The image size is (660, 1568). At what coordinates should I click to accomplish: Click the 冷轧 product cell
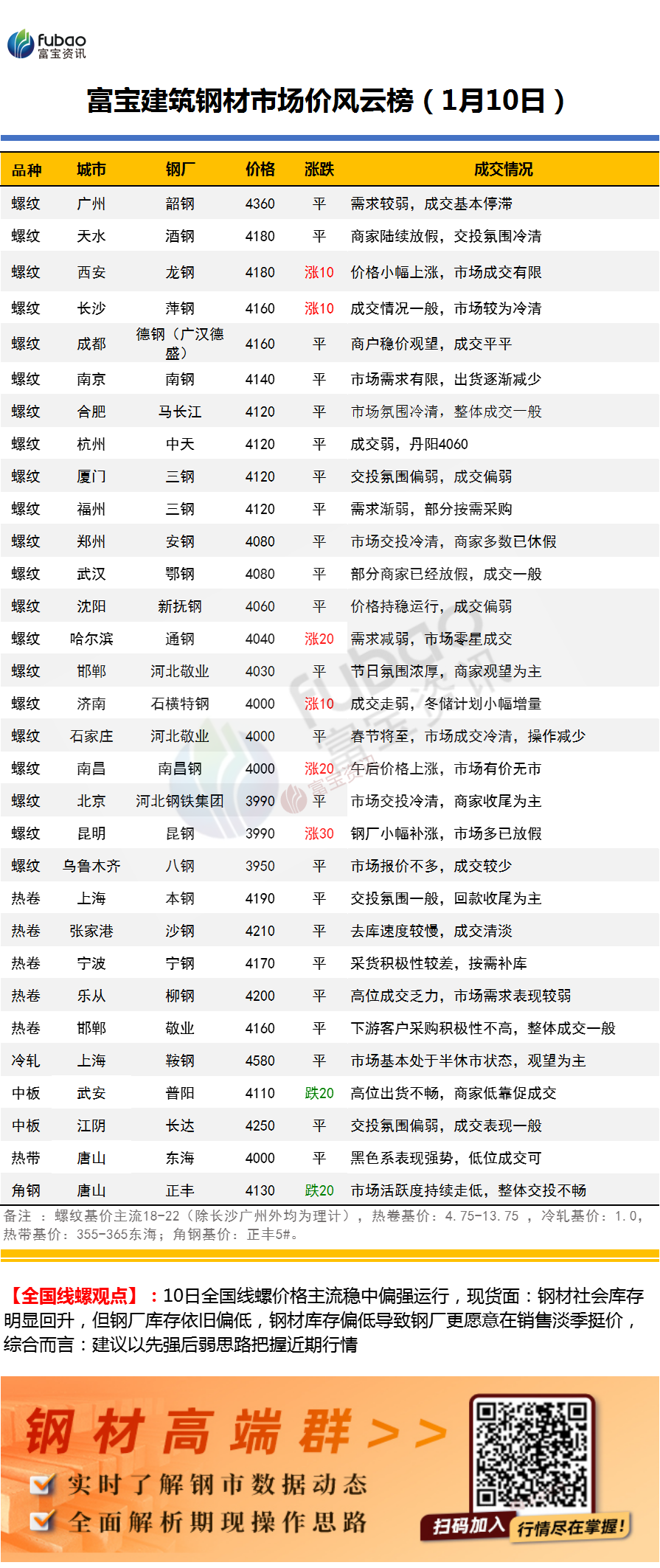click(26, 1061)
